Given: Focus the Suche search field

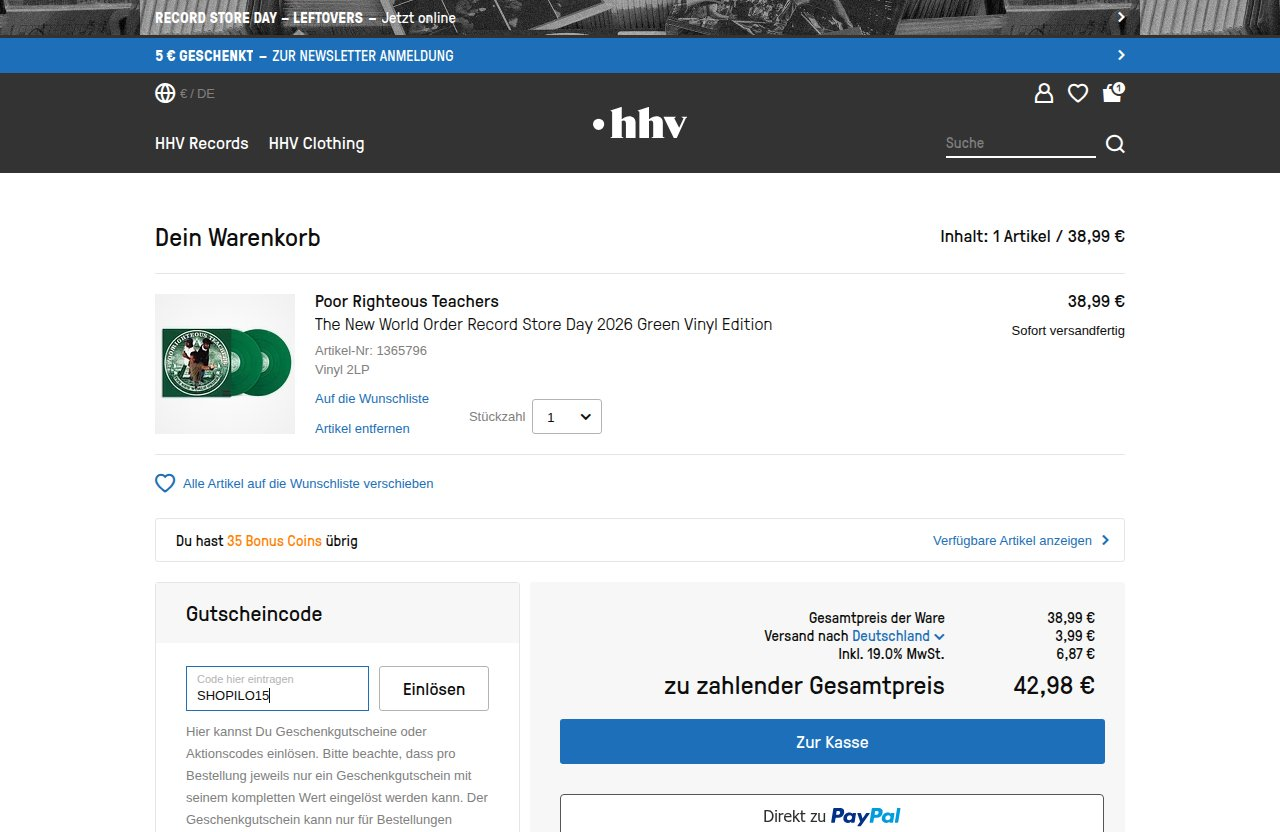Looking at the screenshot, I should (1020, 144).
